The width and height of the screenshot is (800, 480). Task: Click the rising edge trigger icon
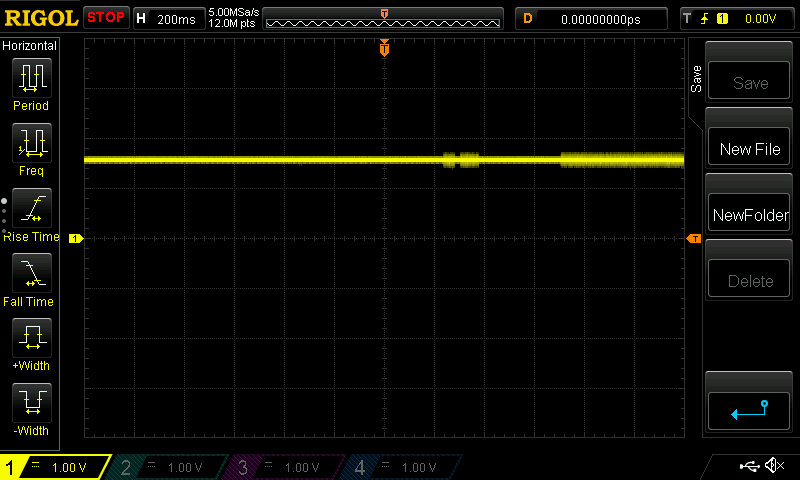[705, 19]
